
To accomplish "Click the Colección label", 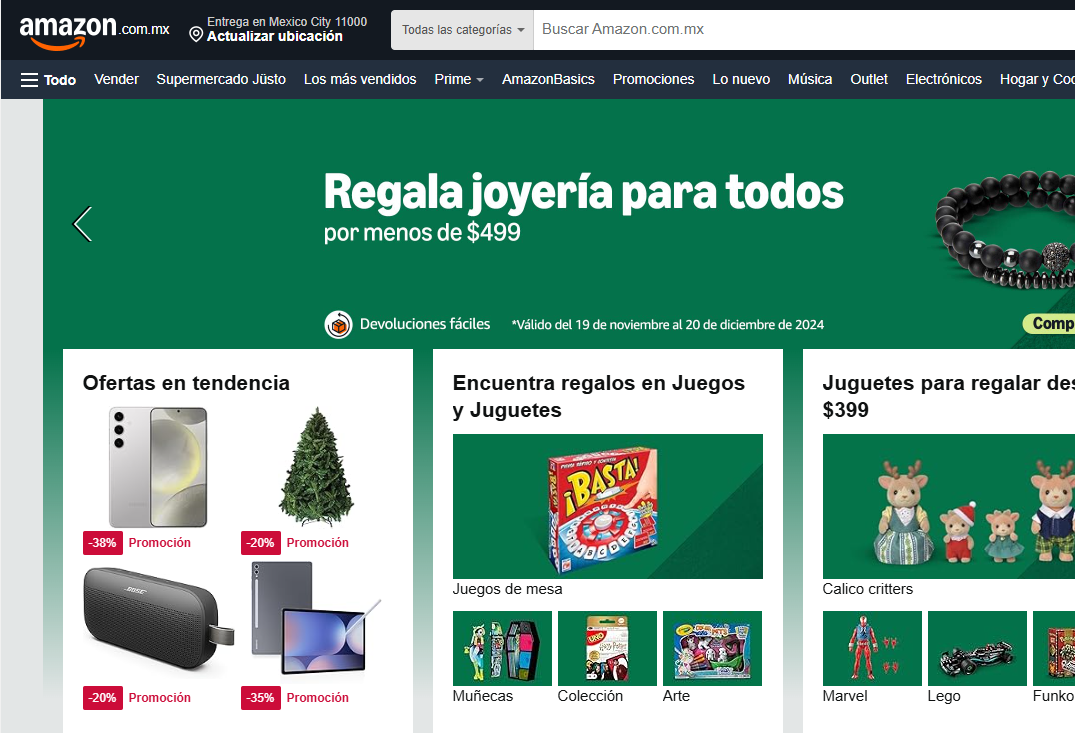I will pyautogui.click(x=590, y=696).
